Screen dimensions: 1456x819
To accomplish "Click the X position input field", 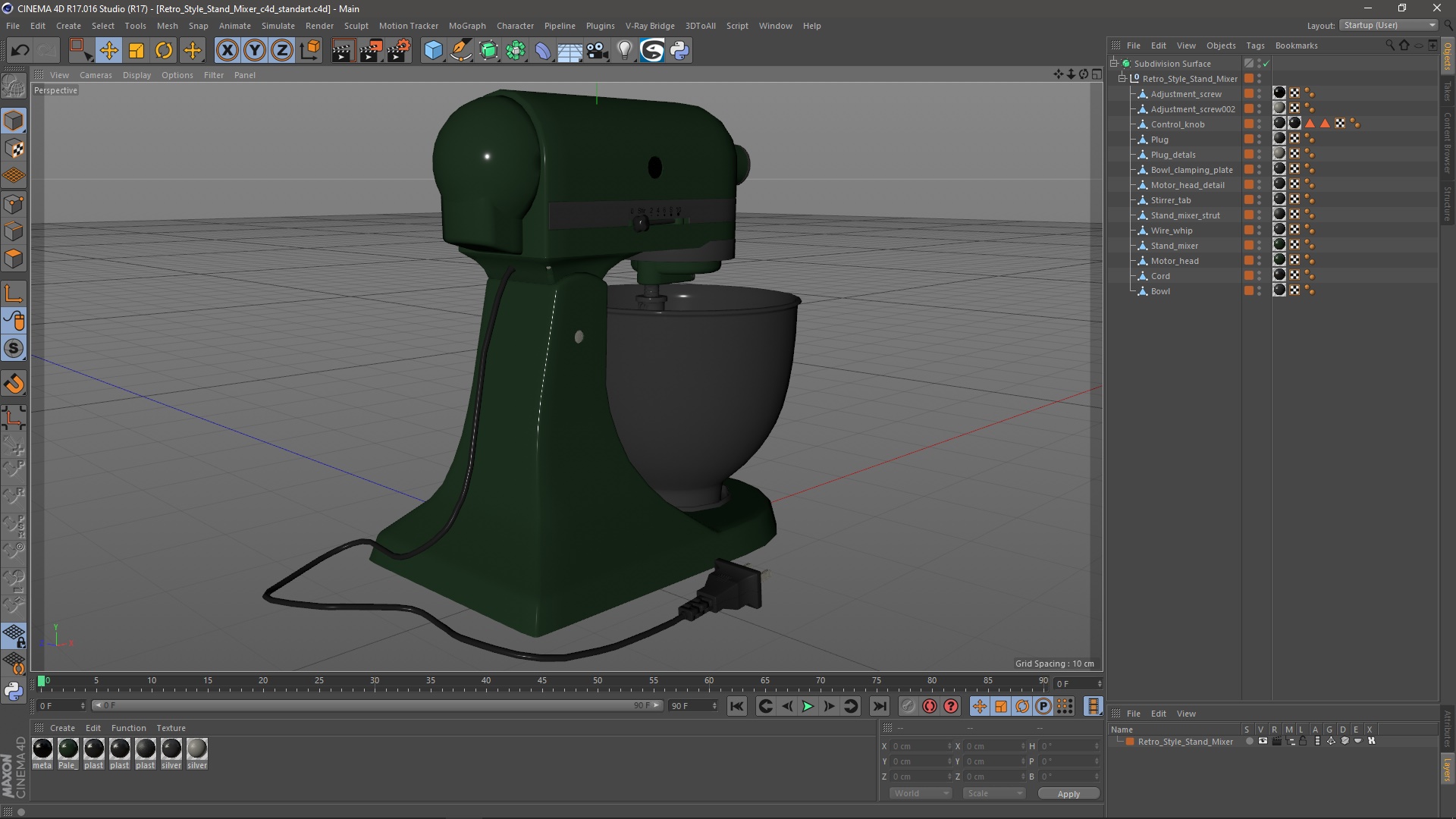I will (921, 746).
